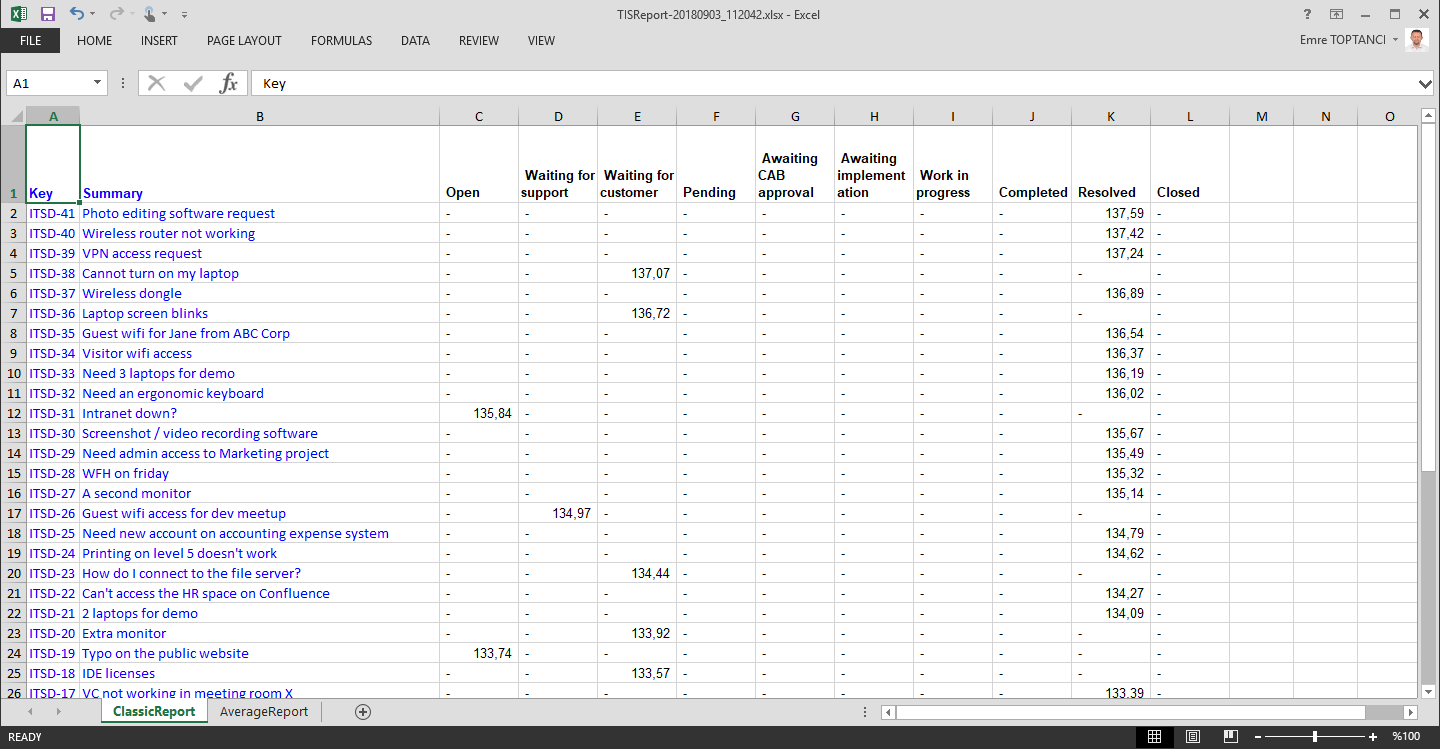Switch to Normal view in status bar
This screenshot has width=1440, height=749.
point(1154,737)
